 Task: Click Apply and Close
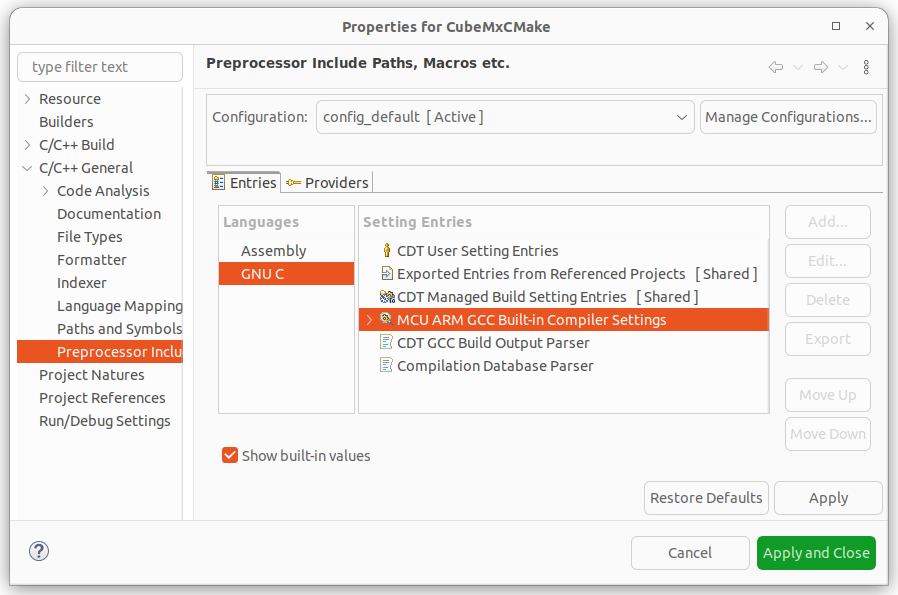(x=816, y=553)
